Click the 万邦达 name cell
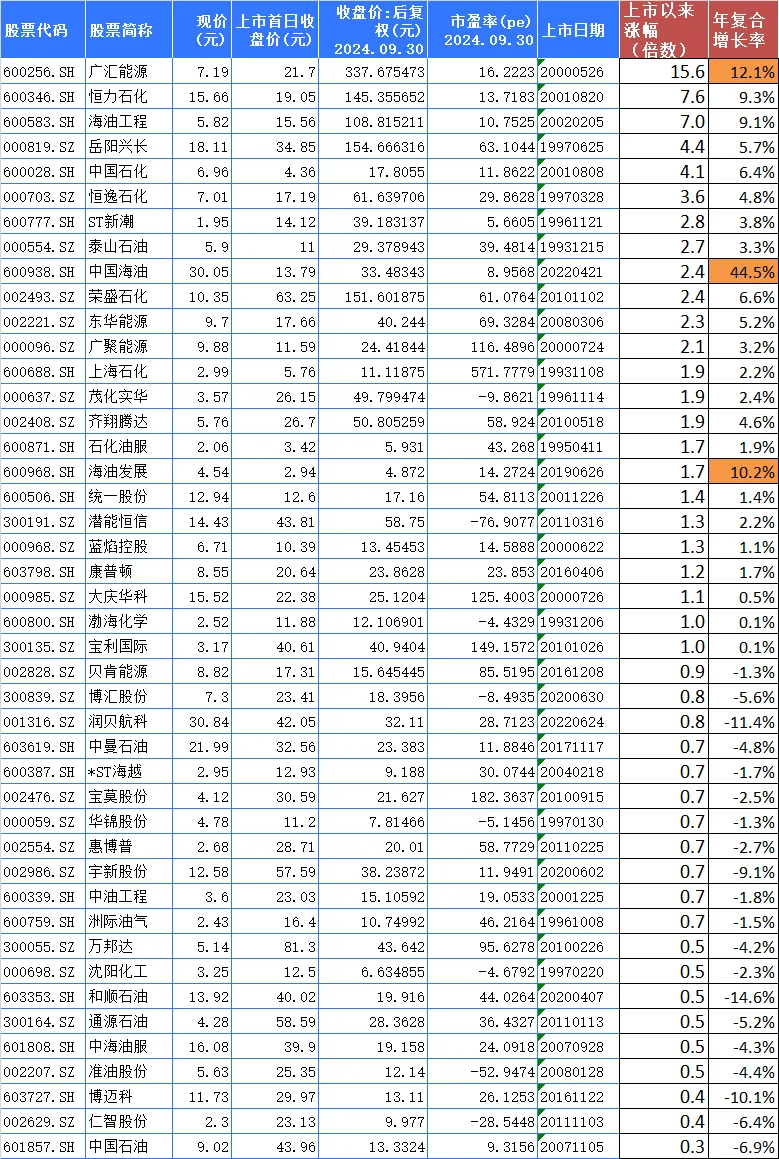 129,947
